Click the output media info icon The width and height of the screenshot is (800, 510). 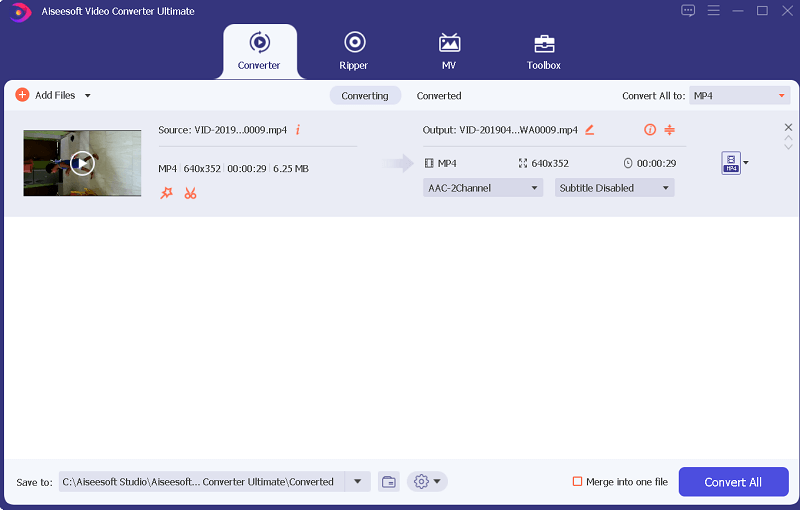[x=650, y=130]
